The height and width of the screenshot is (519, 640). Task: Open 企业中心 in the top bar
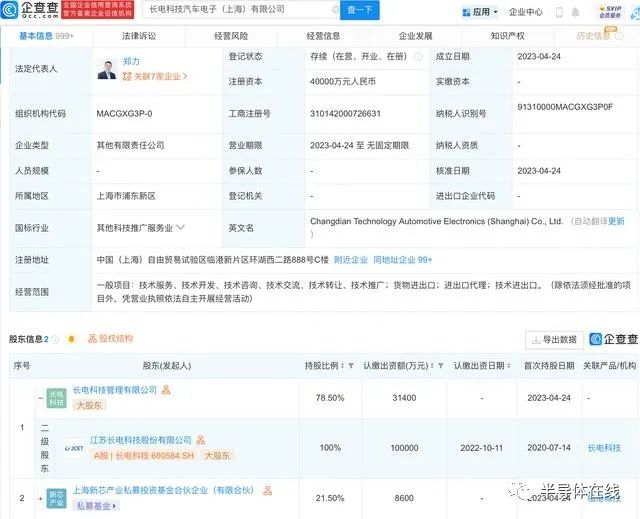(x=526, y=12)
